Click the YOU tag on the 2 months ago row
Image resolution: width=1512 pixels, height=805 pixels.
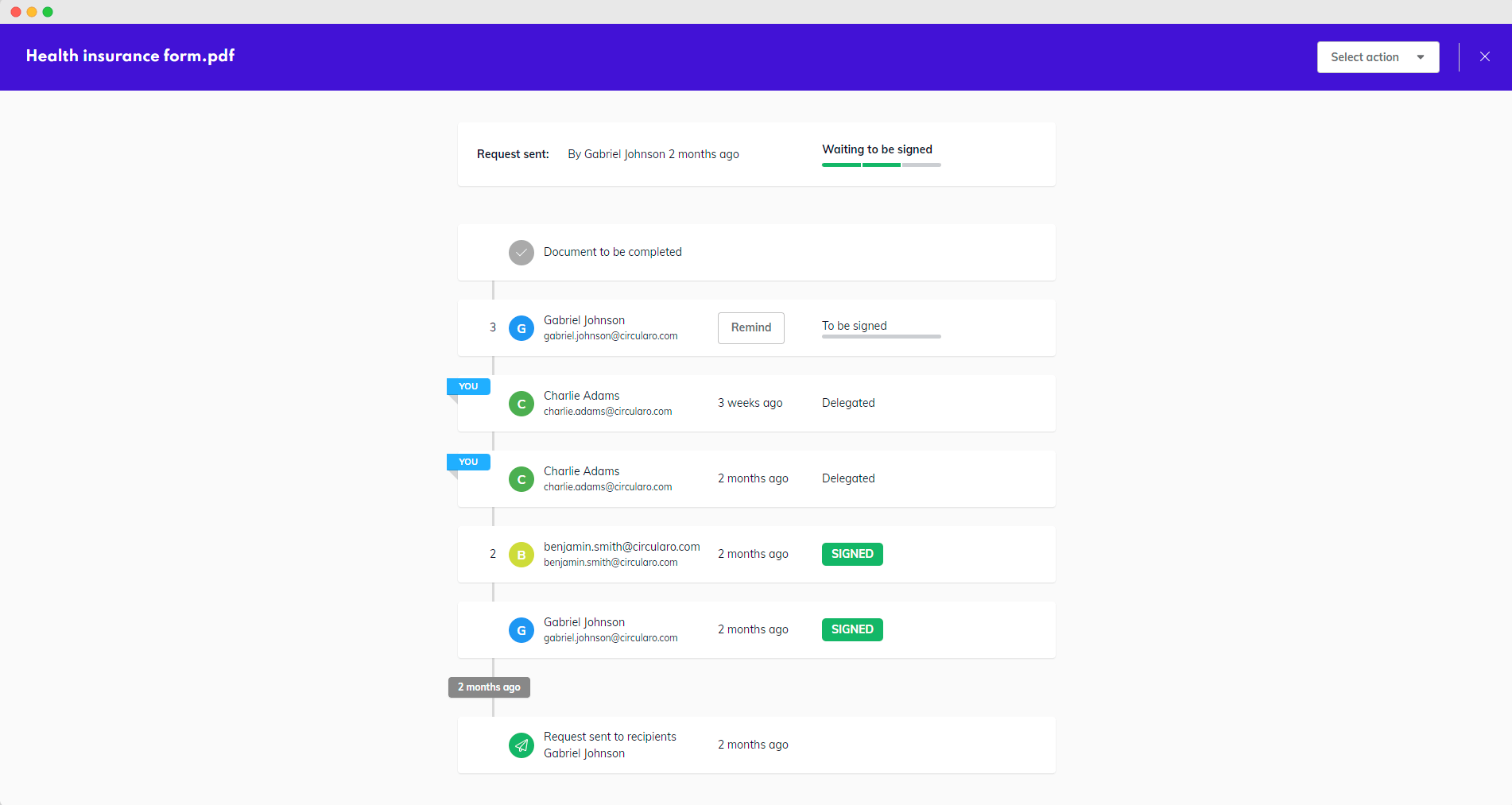point(468,462)
